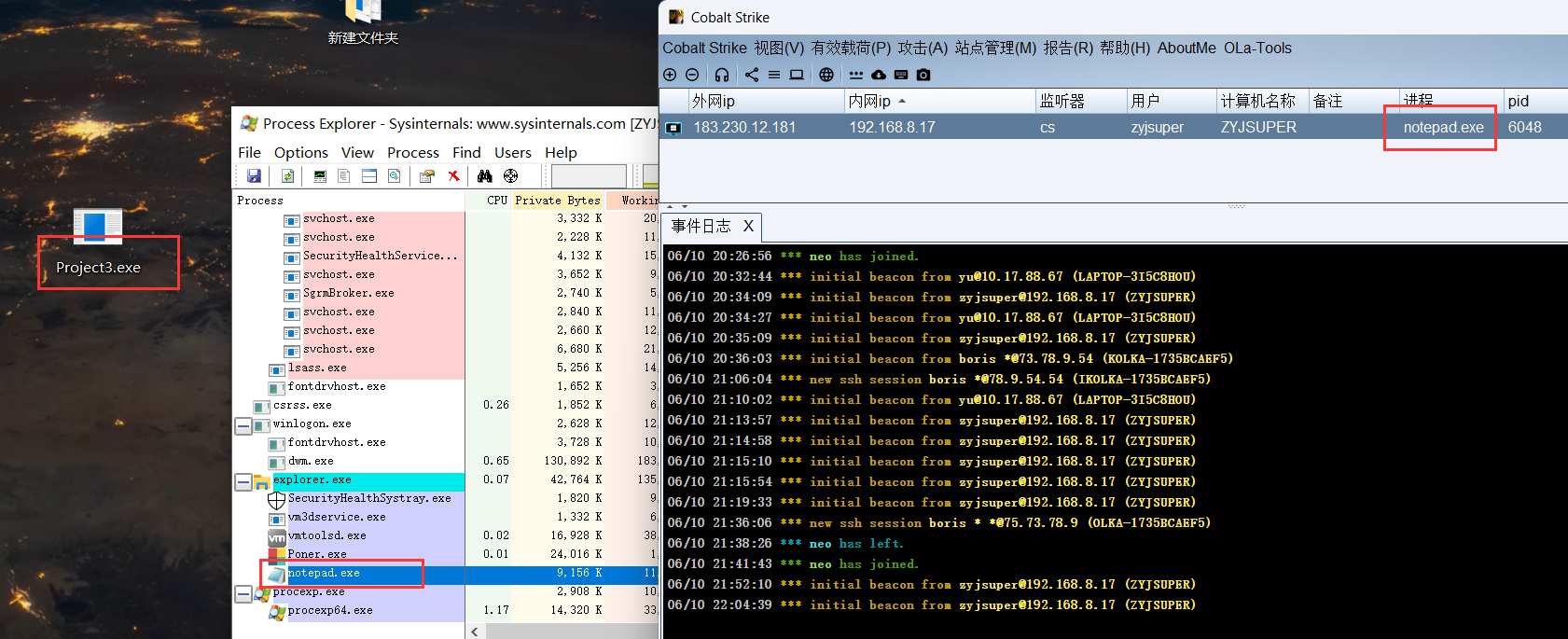Open Users menu in Process Explorer
The image size is (1568, 639).
point(512,152)
